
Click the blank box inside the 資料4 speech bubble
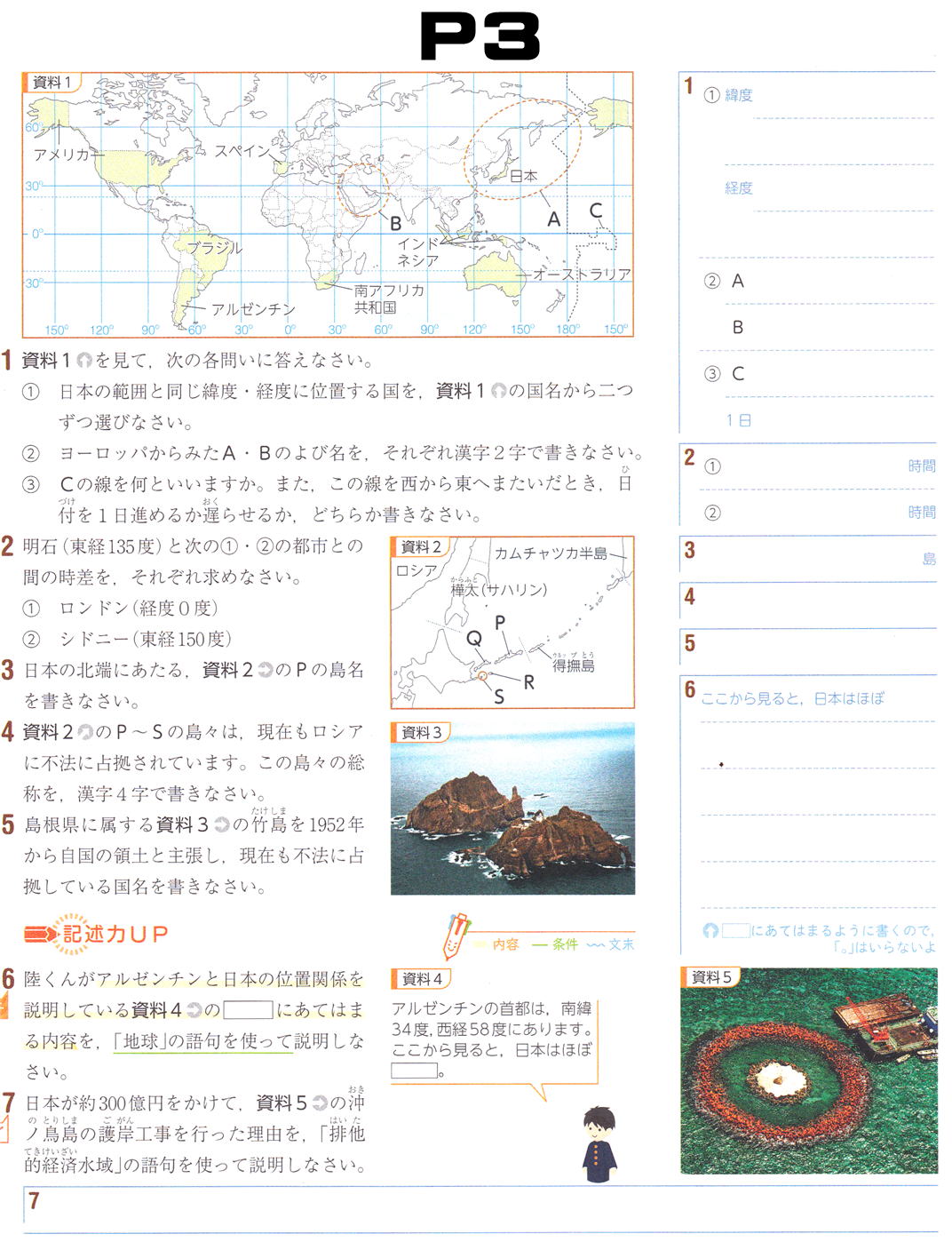415,1071
